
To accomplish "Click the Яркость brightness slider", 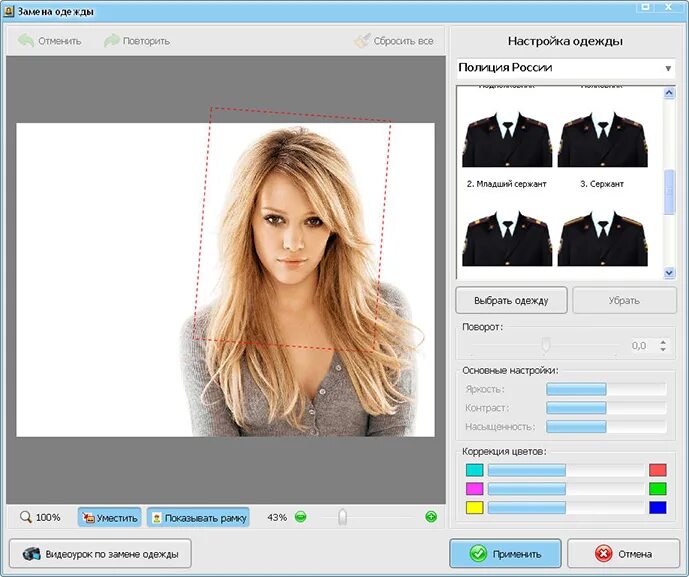I will pyautogui.click(x=606, y=389).
